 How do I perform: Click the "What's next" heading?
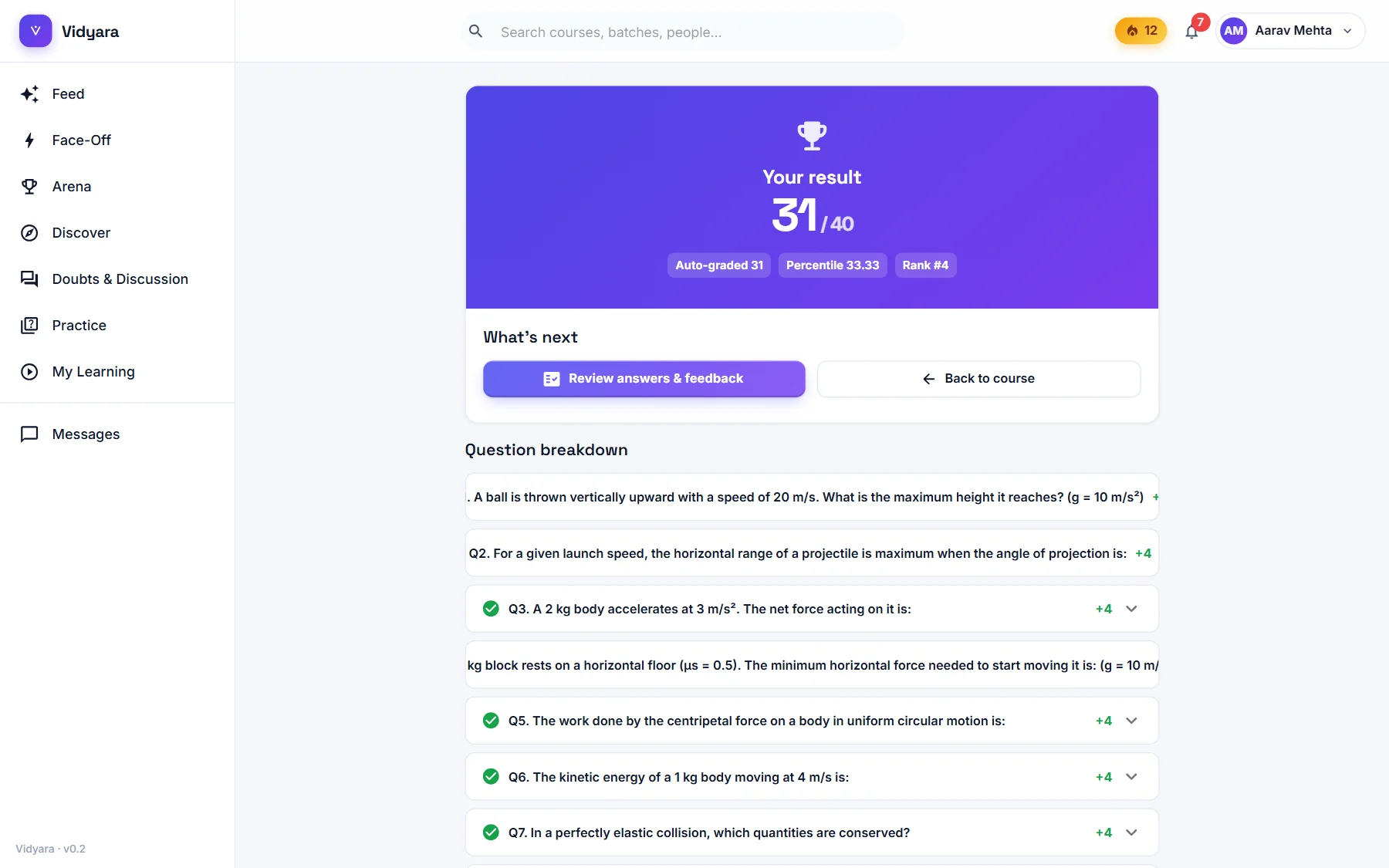click(531, 337)
